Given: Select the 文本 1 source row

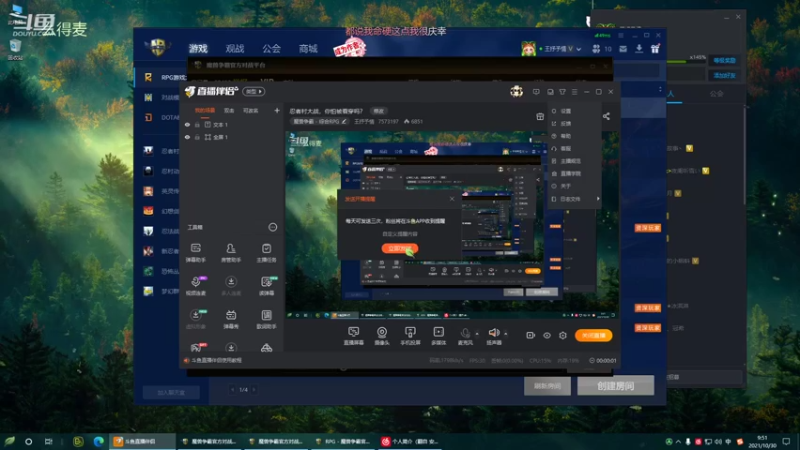Looking at the screenshot, I should click(232, 124).
